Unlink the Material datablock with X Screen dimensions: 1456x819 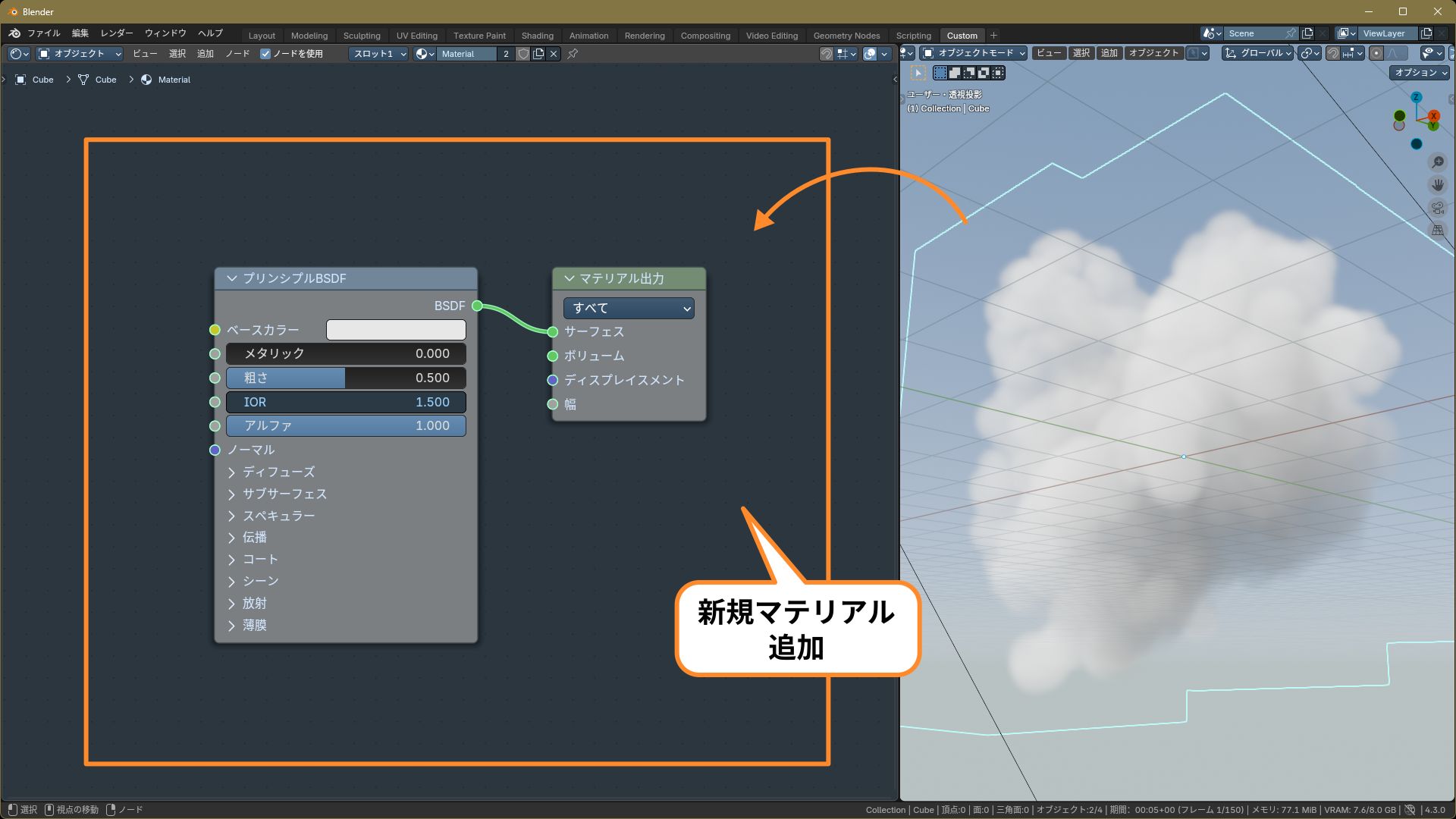(554, 54)
